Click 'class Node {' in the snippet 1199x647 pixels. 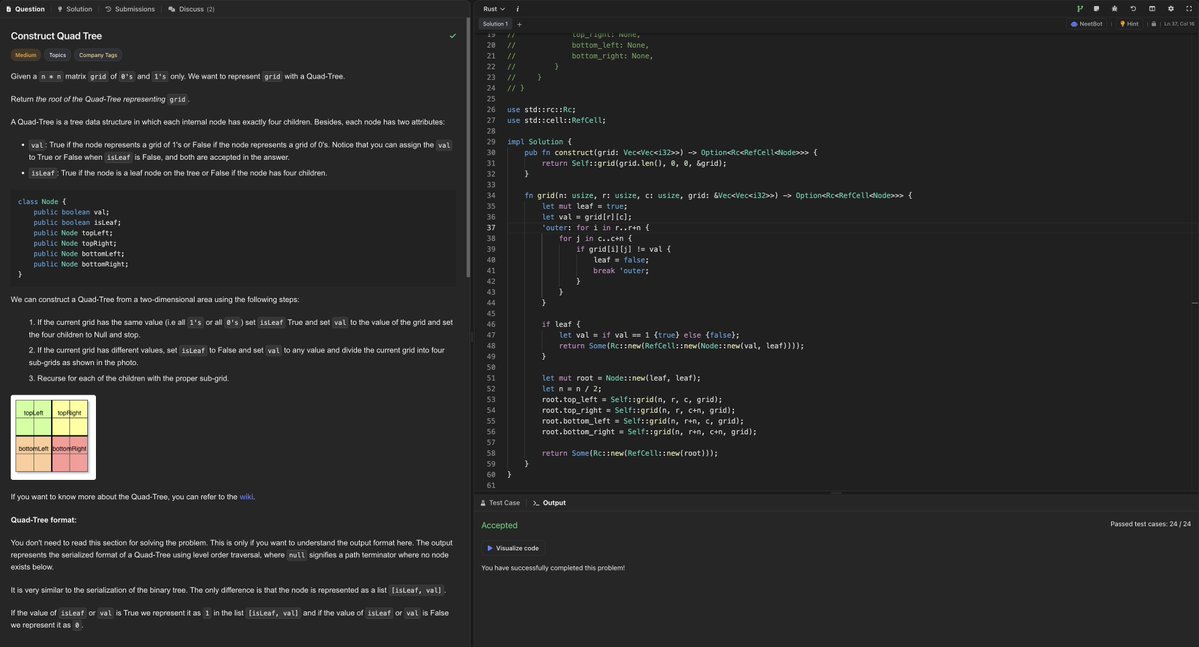(41, 201)
